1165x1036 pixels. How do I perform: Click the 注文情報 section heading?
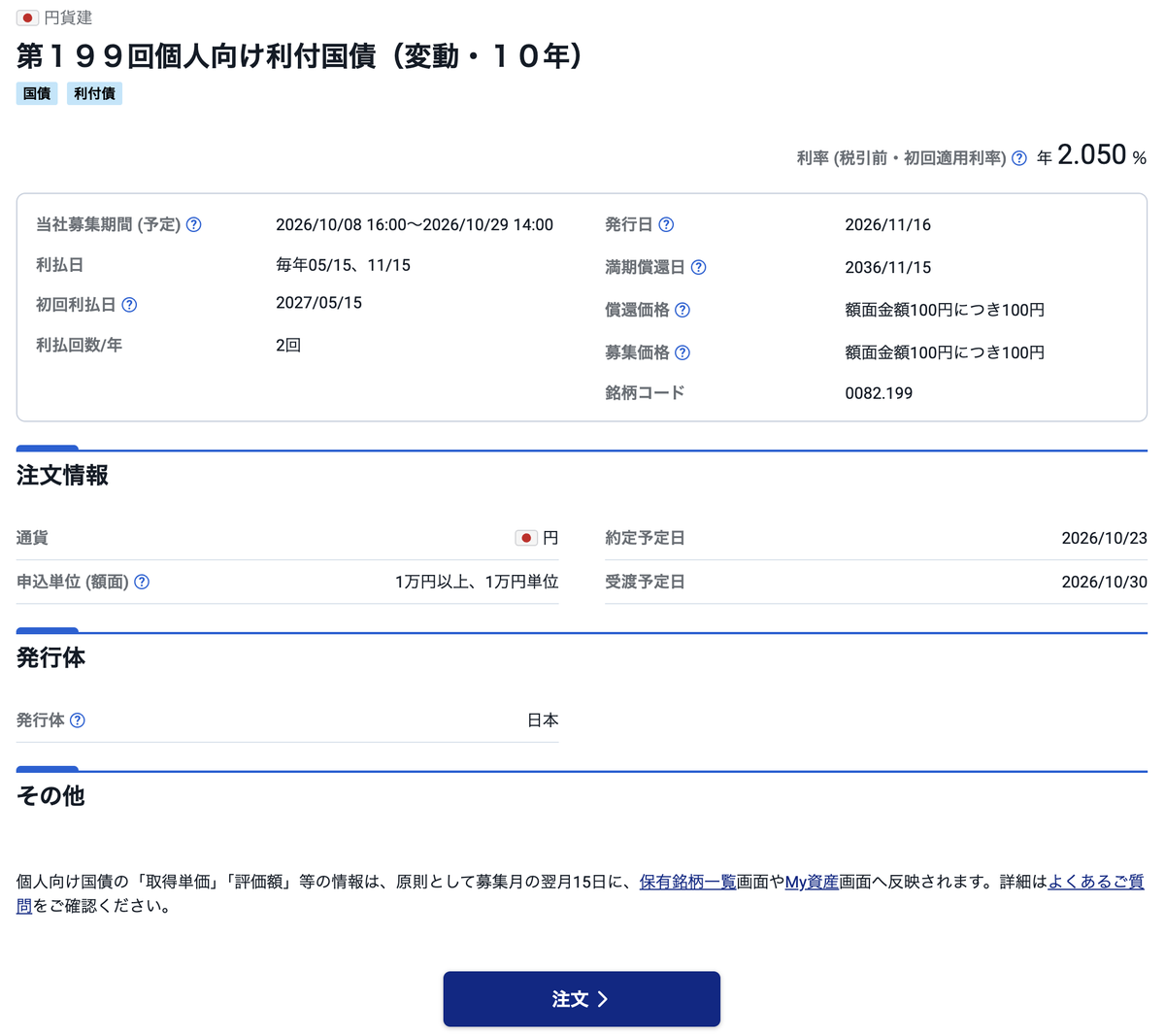(62, 475)
